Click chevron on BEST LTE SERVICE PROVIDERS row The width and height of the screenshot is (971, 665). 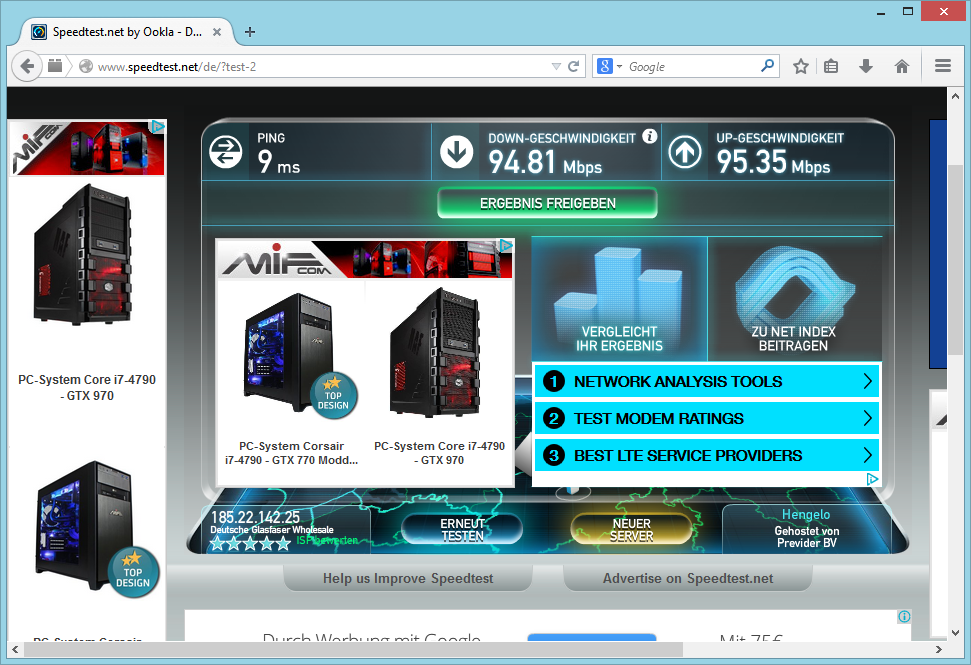(868, 456)
